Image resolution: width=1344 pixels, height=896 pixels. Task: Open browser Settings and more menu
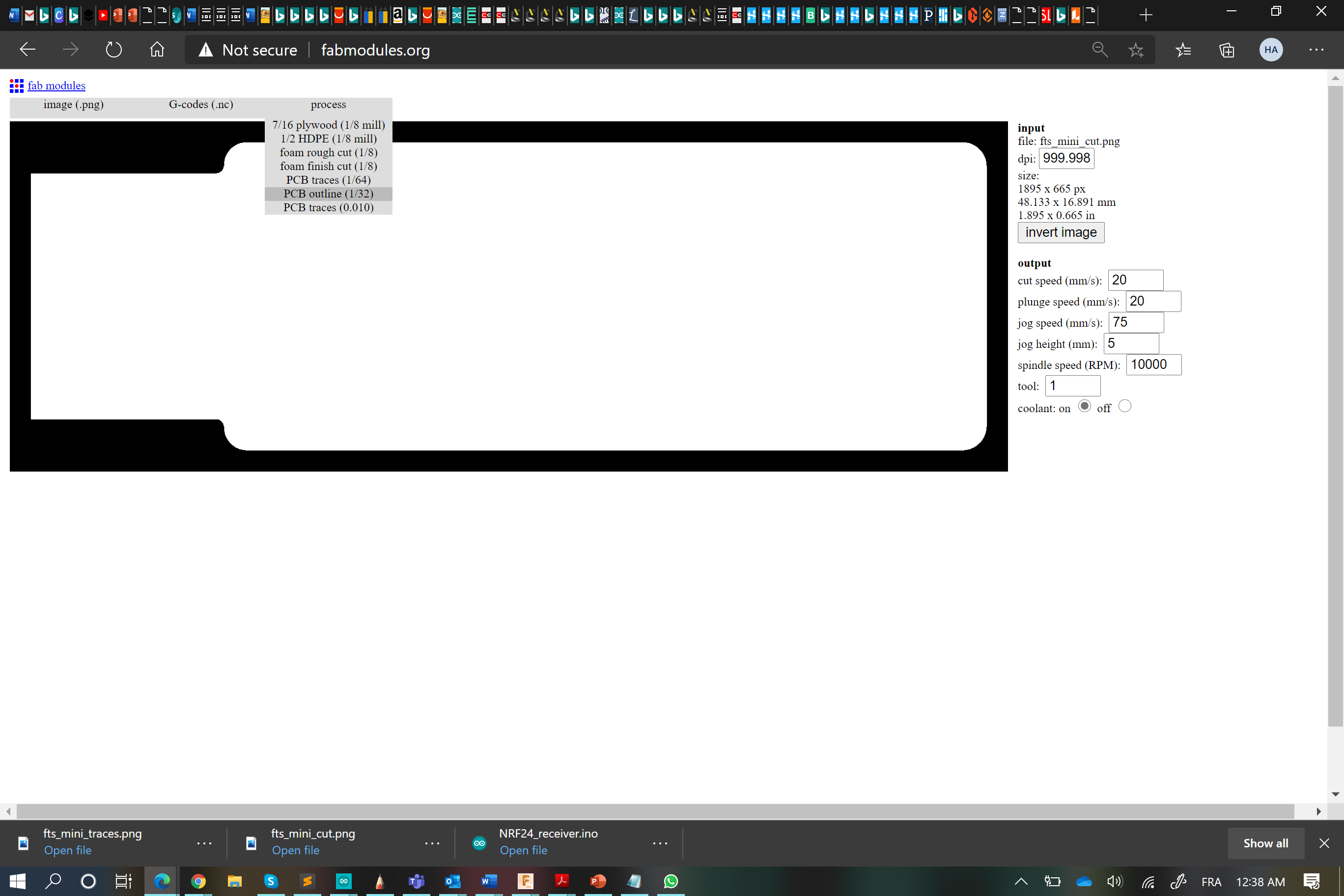(1316, 50)
